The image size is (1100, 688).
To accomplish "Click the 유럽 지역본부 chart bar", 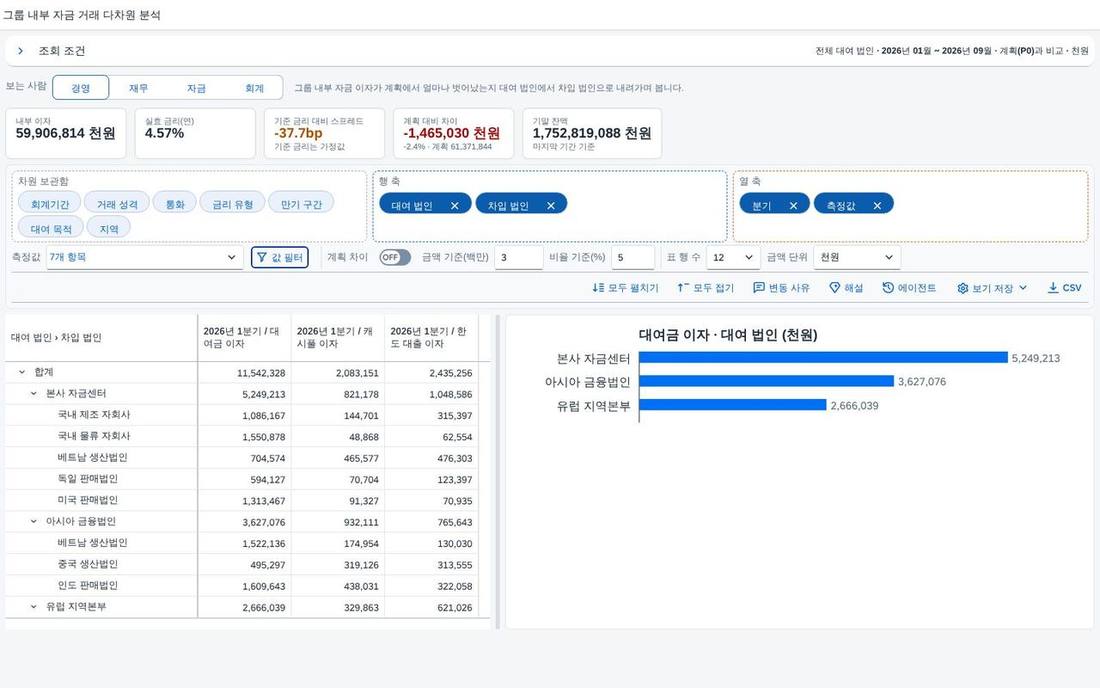I will [x=732, y=405].
